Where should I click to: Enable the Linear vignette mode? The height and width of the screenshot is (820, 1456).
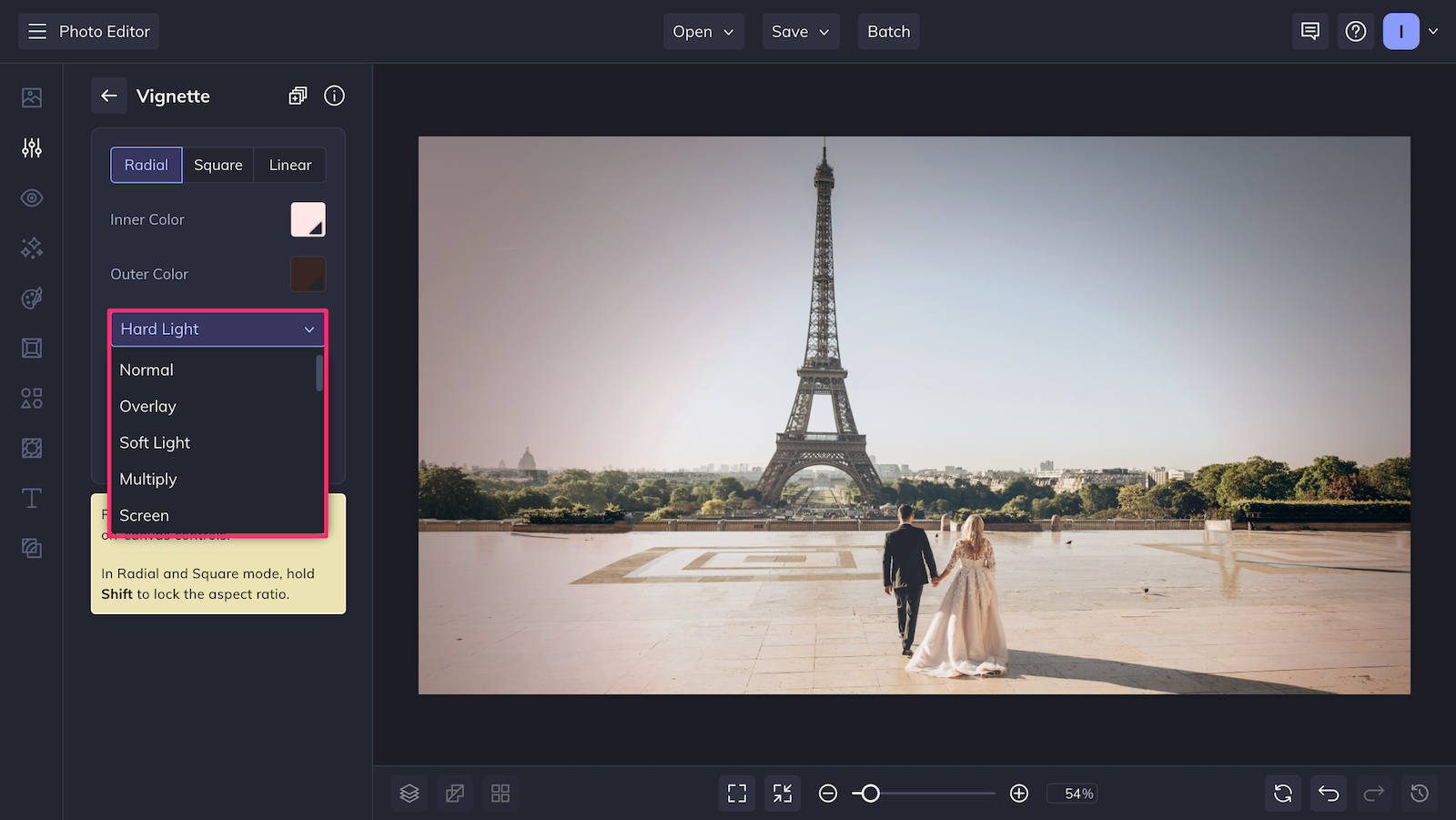(x=289, y=165)
